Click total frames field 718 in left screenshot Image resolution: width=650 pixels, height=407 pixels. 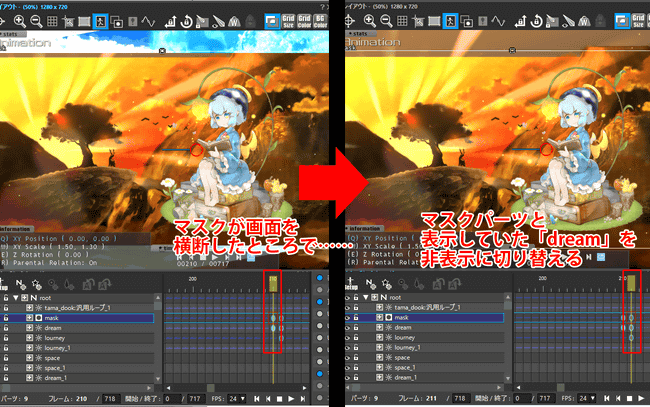tap(111, 399)
